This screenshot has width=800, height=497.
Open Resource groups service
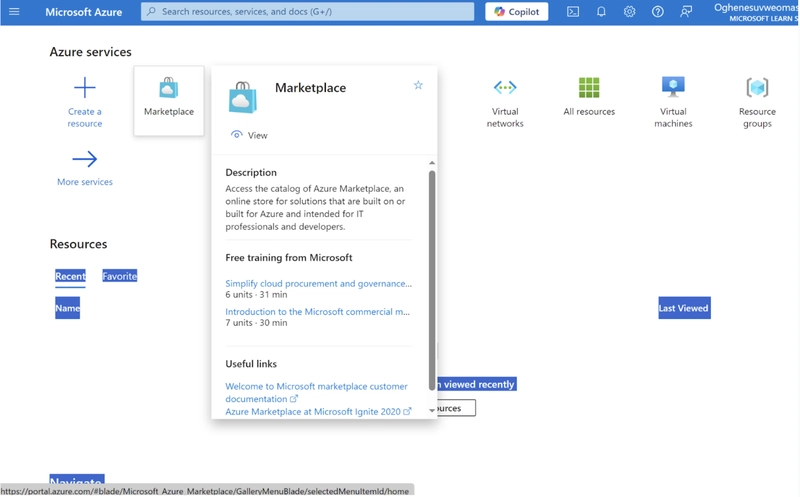point(757,102)
